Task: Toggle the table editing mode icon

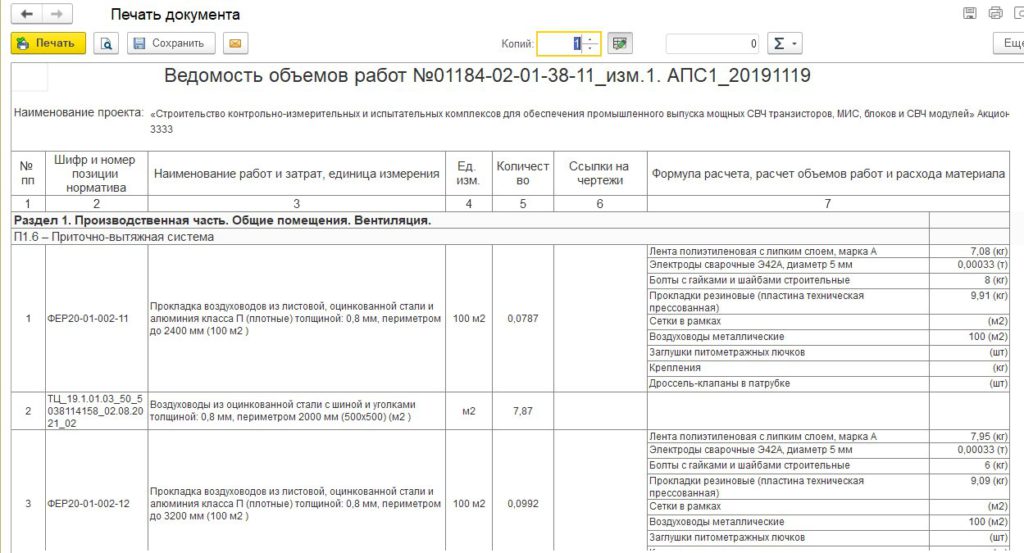Action: tap(620, 43)
